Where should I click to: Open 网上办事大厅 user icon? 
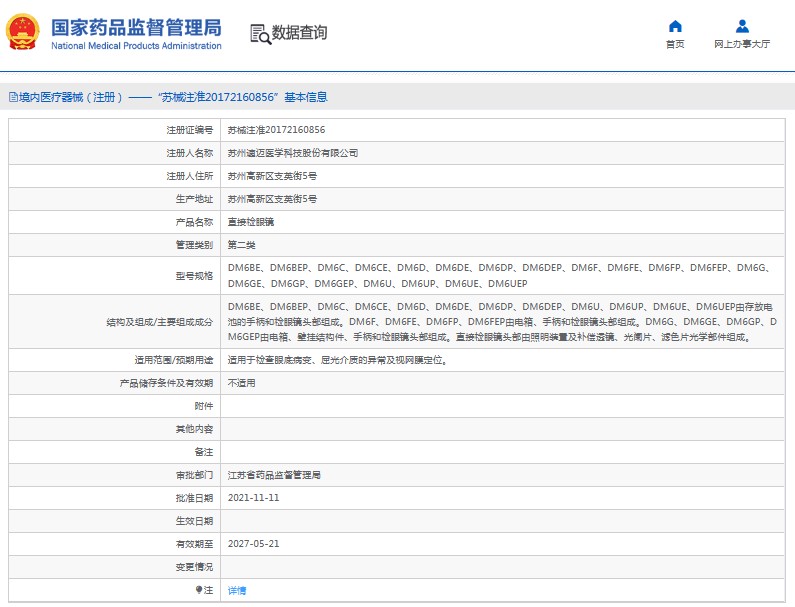click(742, 26)
